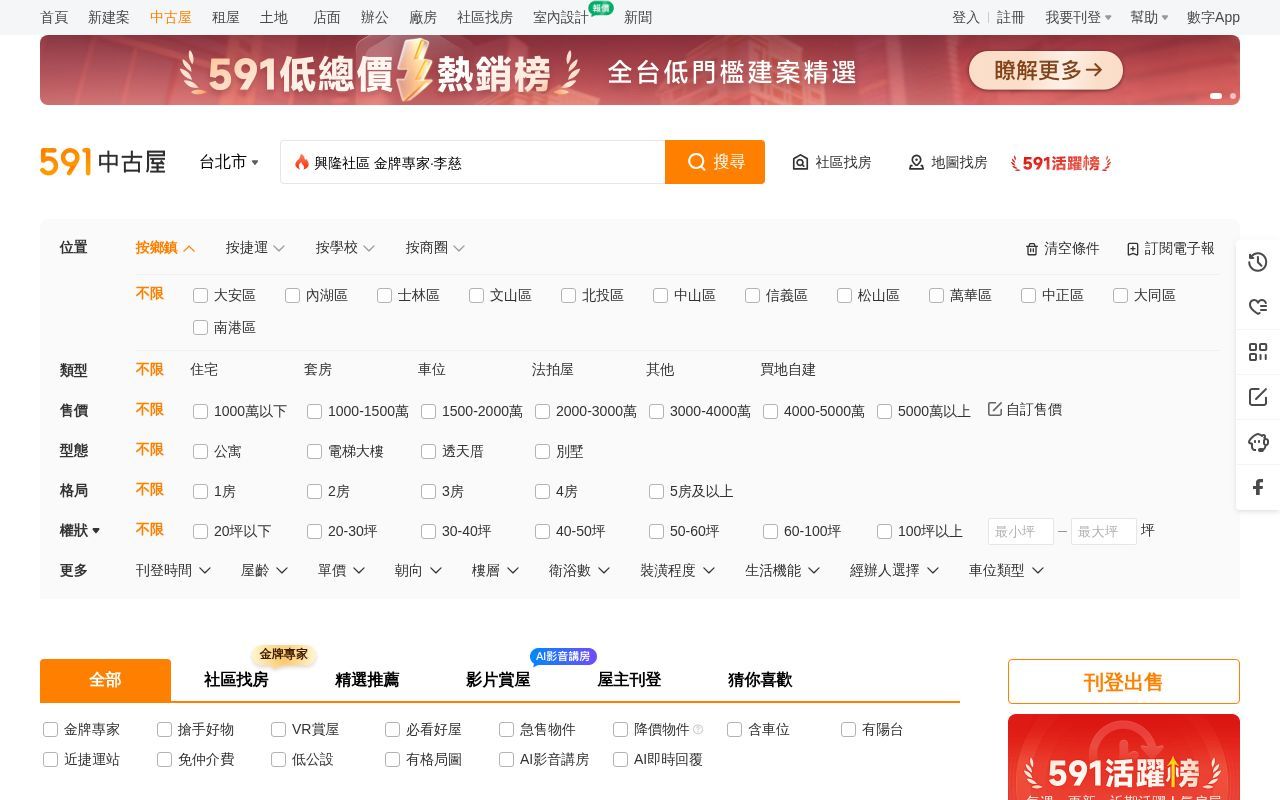Open favorites heart icon in right sidebar
This screenshot has width=1280, height=800.
pyautogui.click(x=1258, y=306)
